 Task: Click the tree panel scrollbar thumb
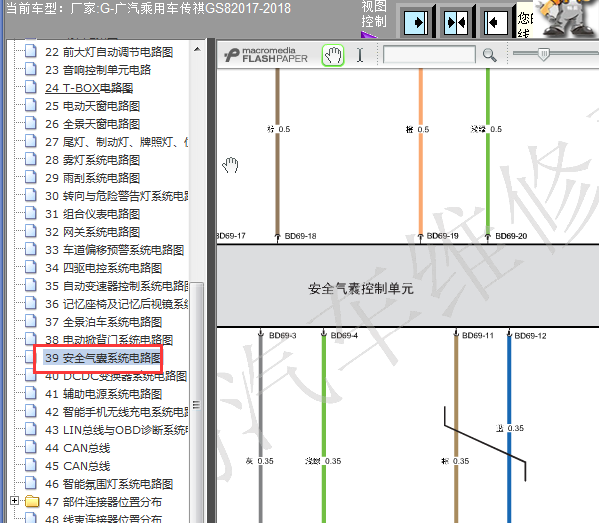[x=196, y=404]
